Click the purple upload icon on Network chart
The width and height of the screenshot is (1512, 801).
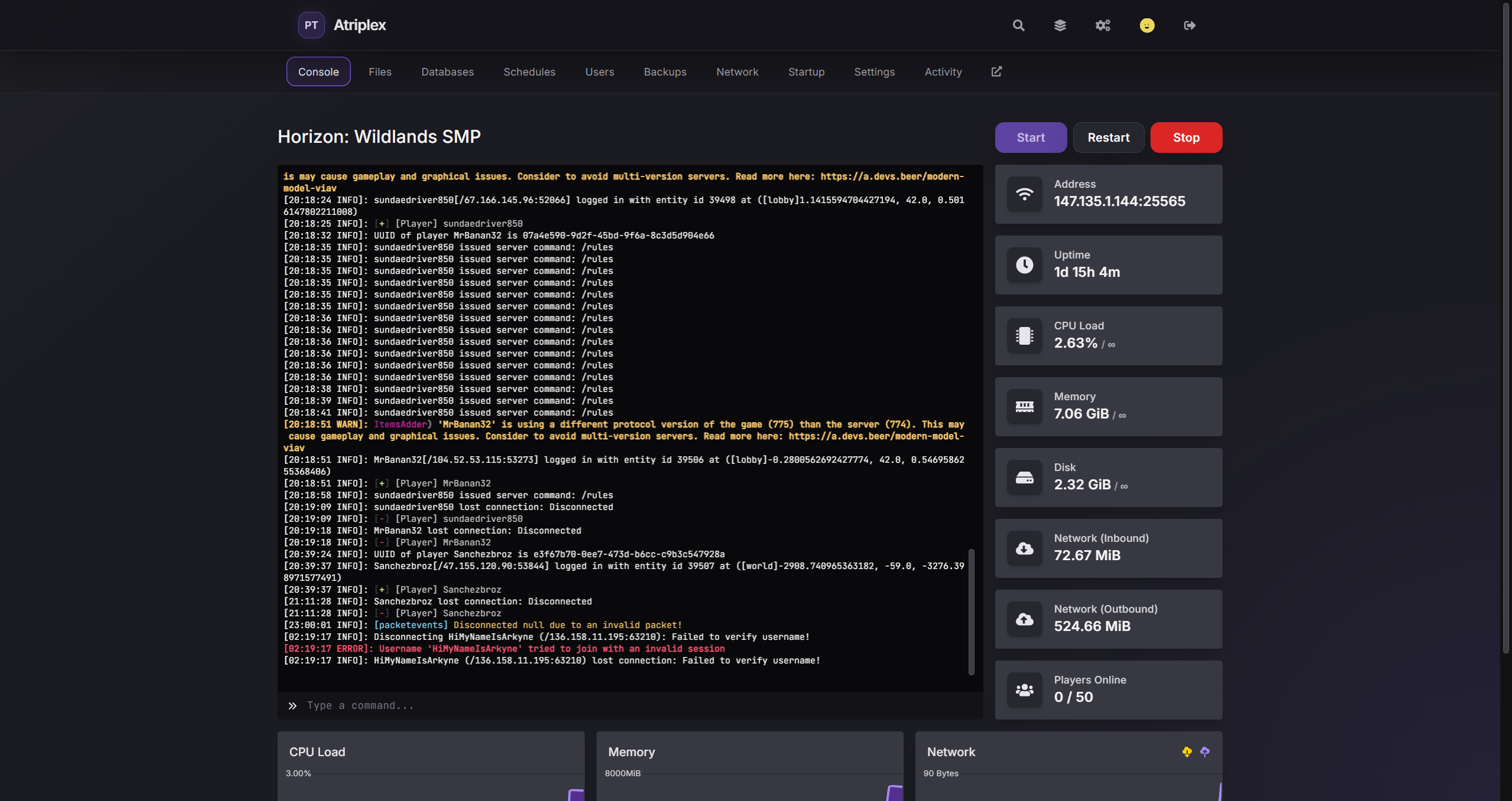tap(1205, 751)
